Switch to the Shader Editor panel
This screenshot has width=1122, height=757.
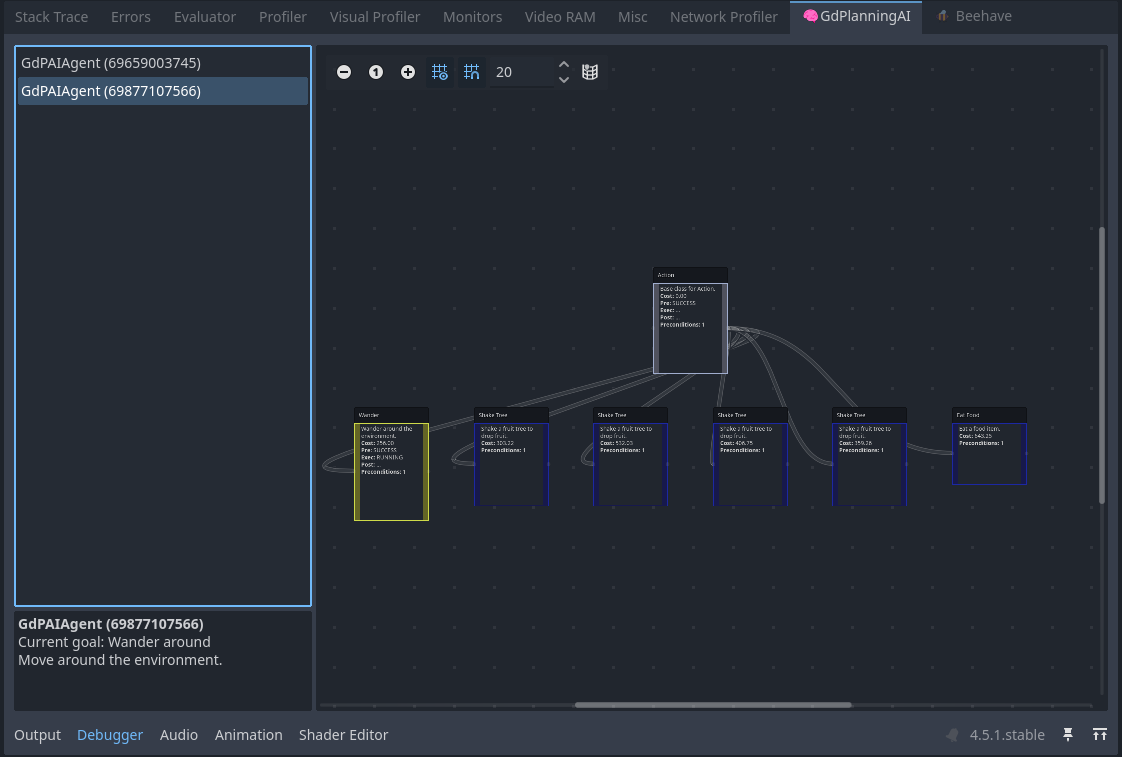point(343,735)
